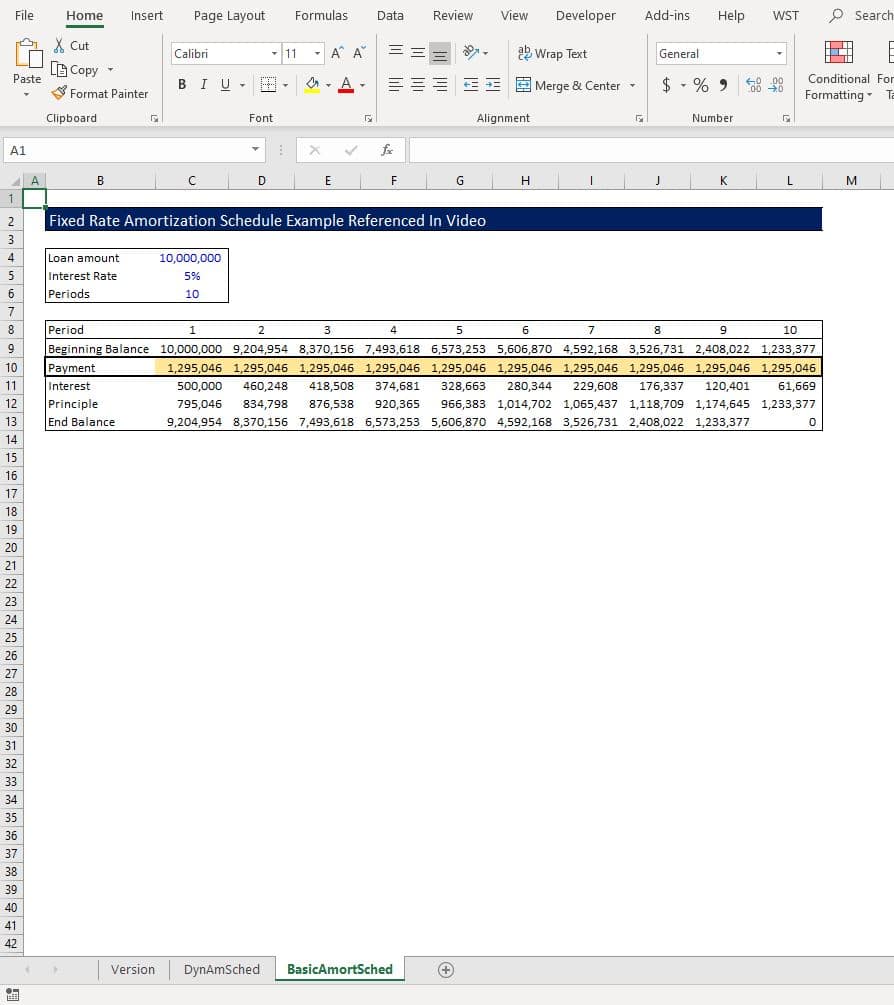
Task: Switch to the Insert ribbon tab
Action: pos(147,15)
